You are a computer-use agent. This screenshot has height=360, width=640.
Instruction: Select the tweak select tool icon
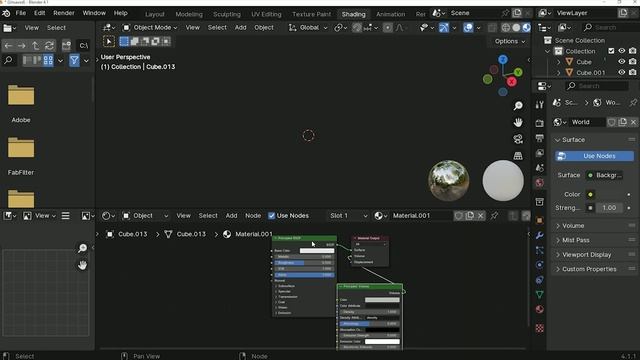(109, 41)
